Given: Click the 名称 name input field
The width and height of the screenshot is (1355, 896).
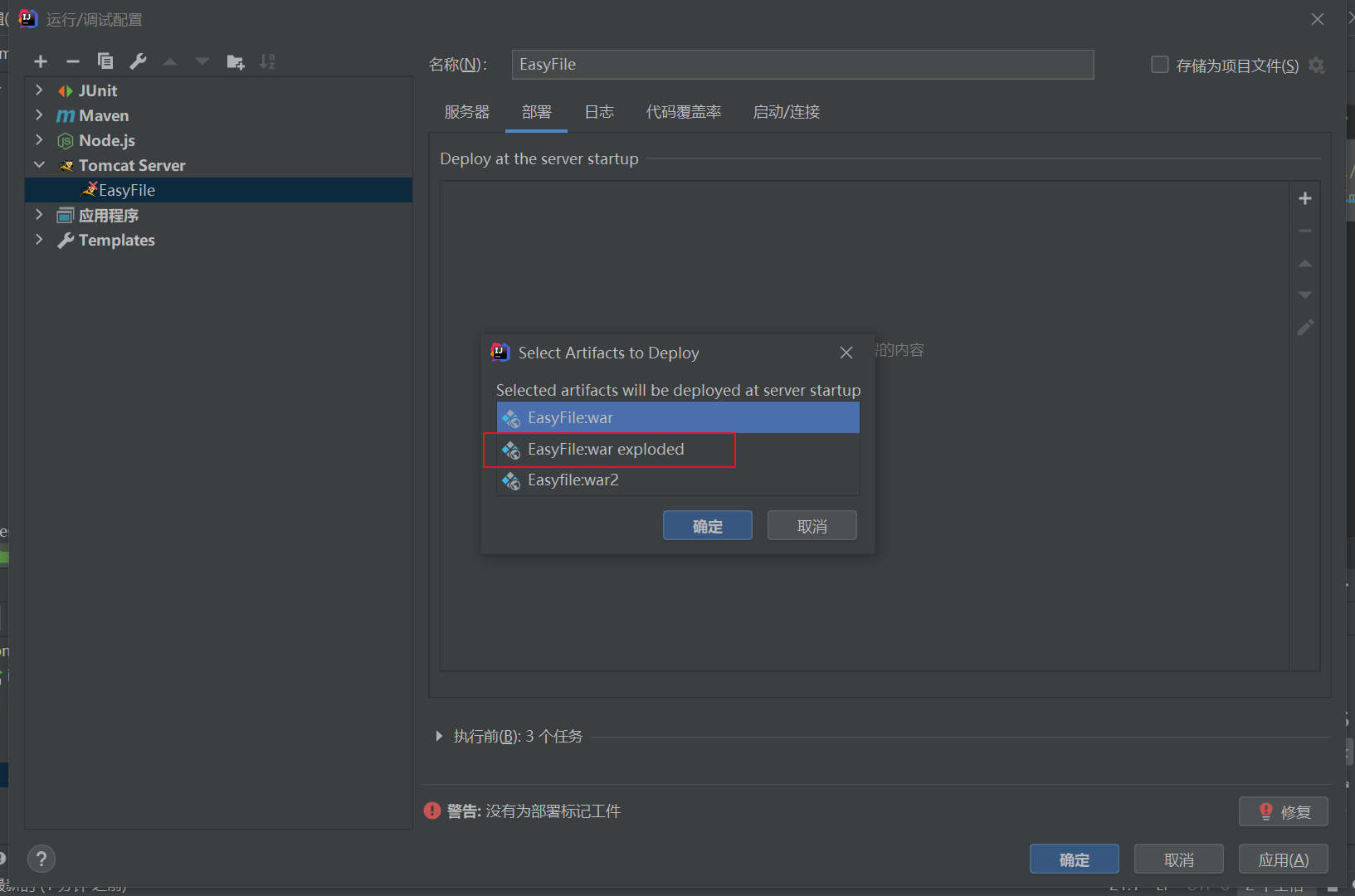Looking at the screenshot, I should tap(802, 65).
